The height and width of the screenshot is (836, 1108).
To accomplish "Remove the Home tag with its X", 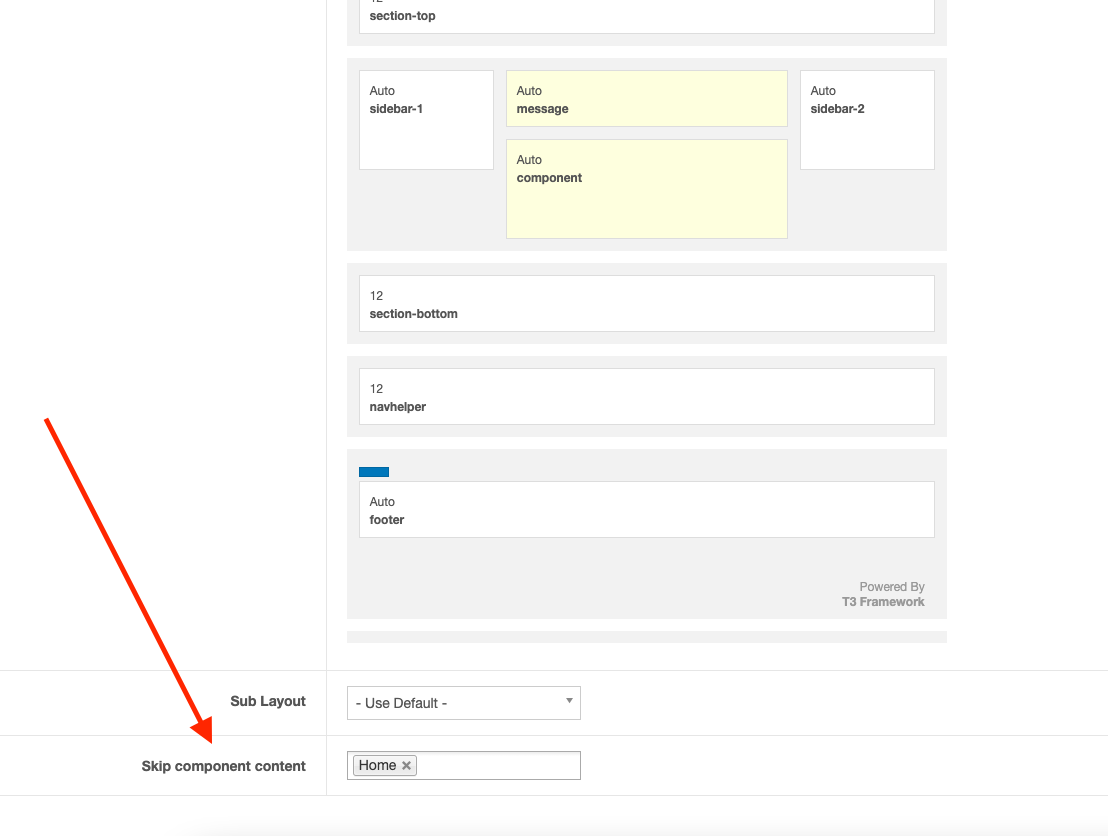I will (406, 766).
